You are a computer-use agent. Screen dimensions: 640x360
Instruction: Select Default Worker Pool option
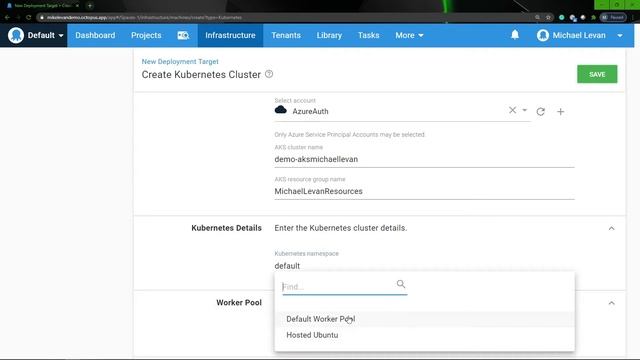(424, 319)
